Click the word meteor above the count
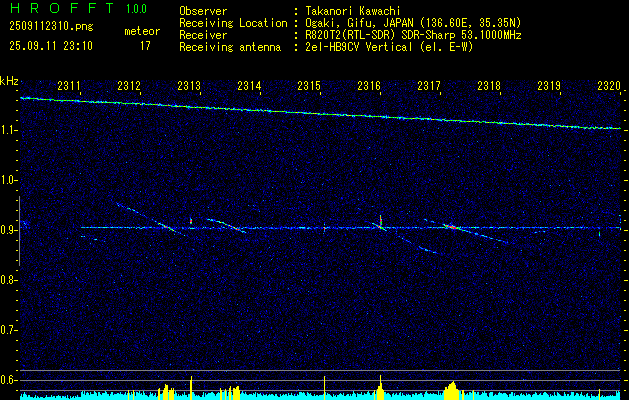 click(142, 31)
